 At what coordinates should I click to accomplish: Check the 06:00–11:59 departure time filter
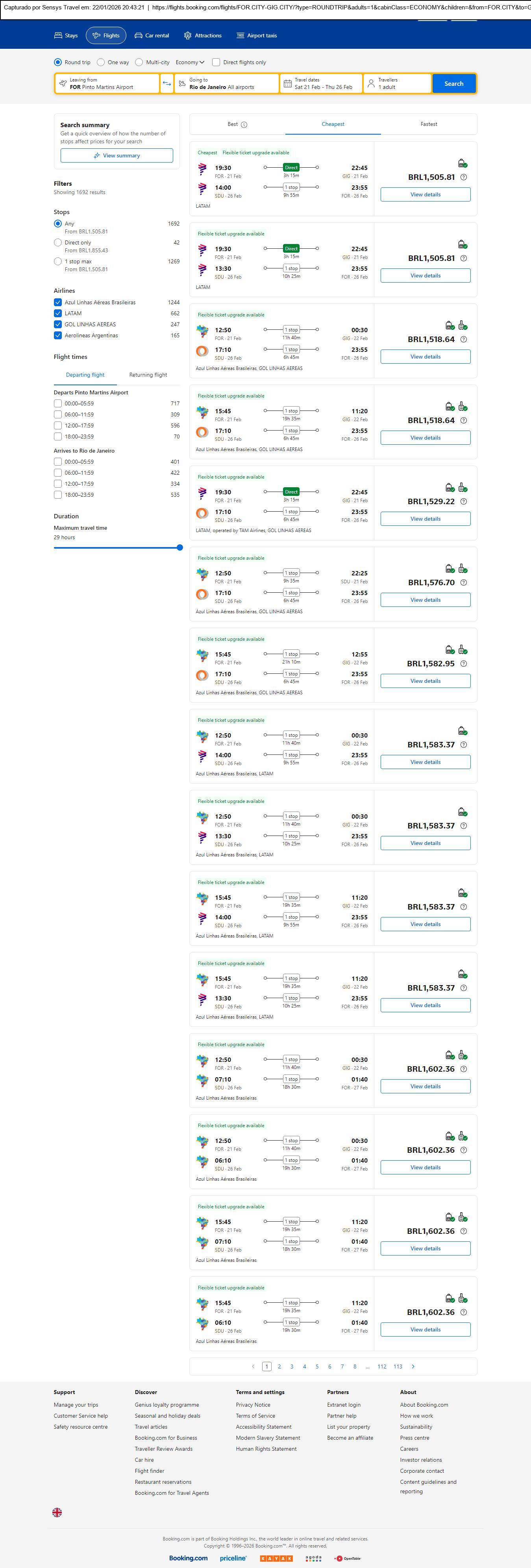pos(58,414)
